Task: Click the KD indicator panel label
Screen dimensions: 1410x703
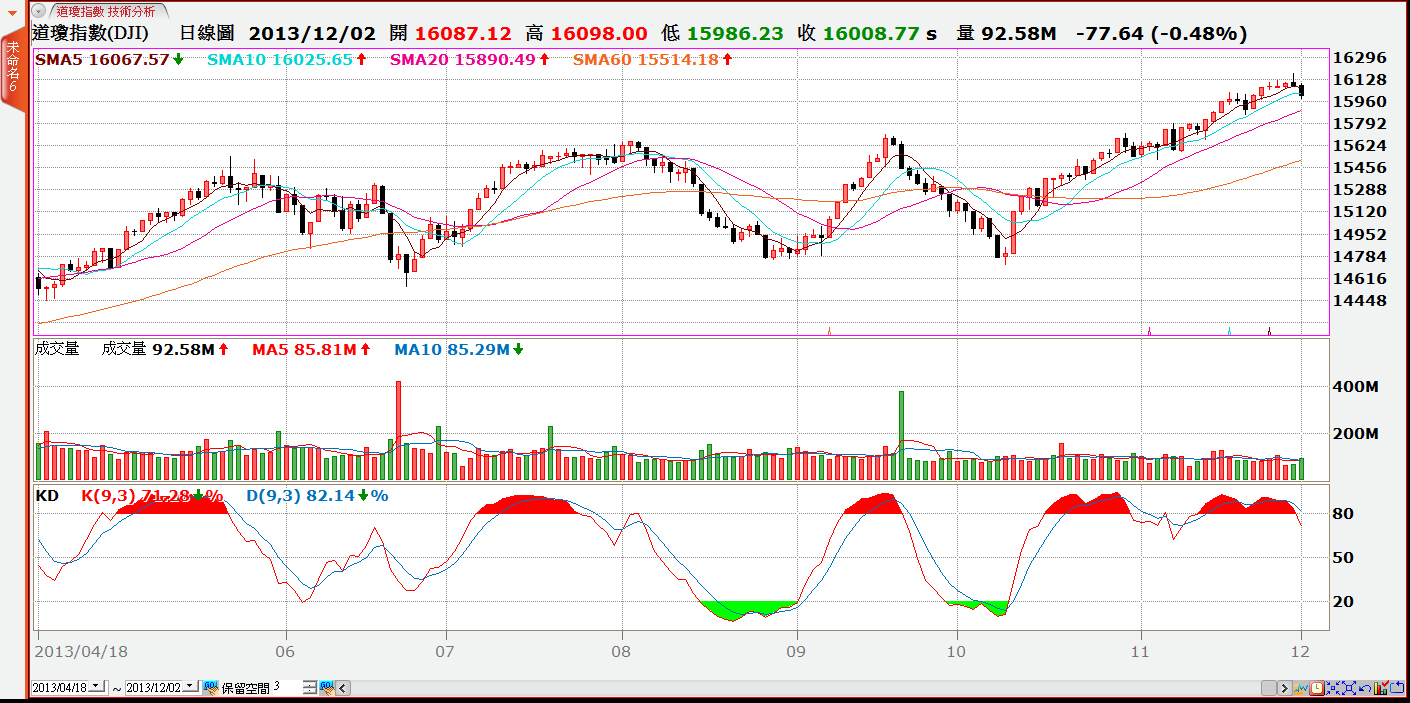Action: tap(47, 495)
